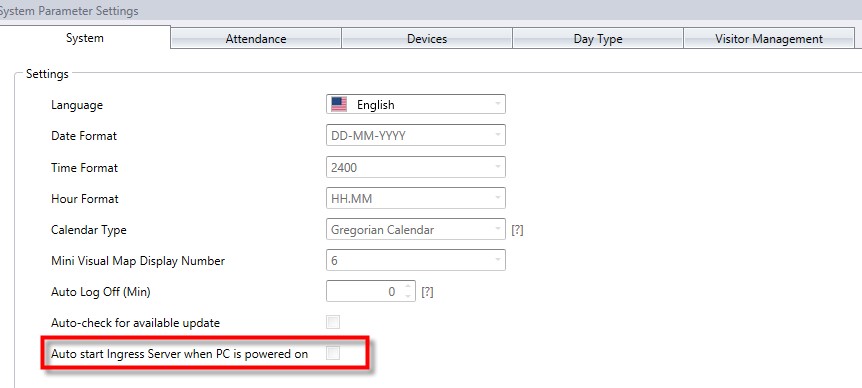Click the help [?] beside Auto Log Off
This screenshot has height=388, width=862.
pos(427,292)
